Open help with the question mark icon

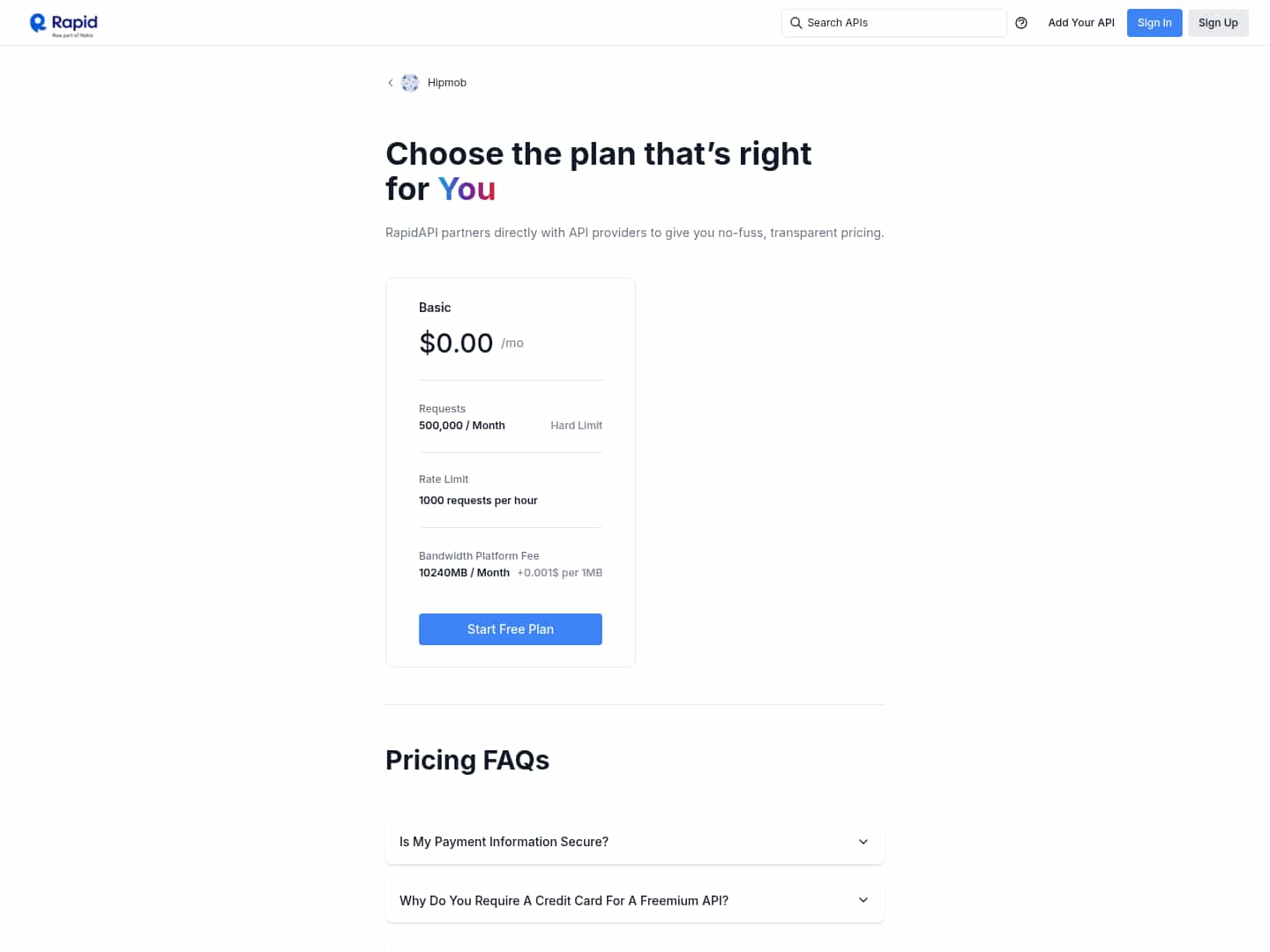point(1021,23)
